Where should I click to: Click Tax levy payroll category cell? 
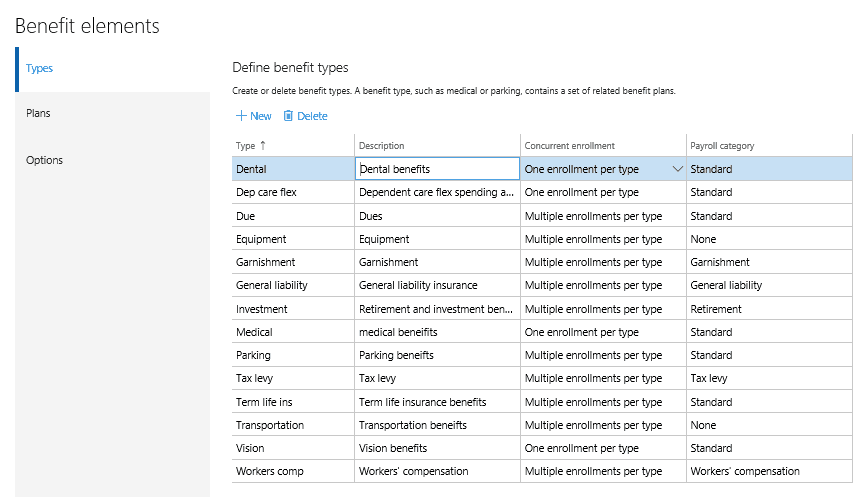[770, 378]
